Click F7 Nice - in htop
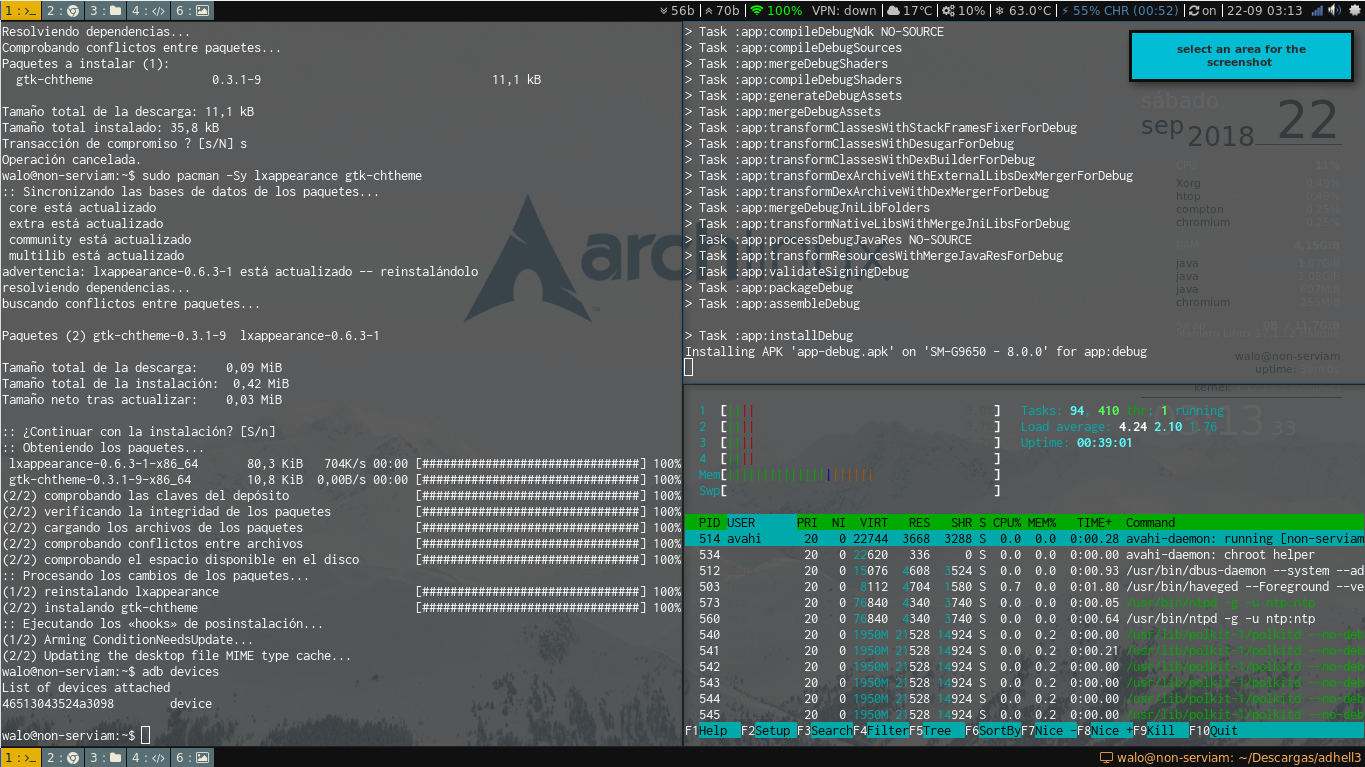This screenshot has height=767, width=1365. 1049,731
